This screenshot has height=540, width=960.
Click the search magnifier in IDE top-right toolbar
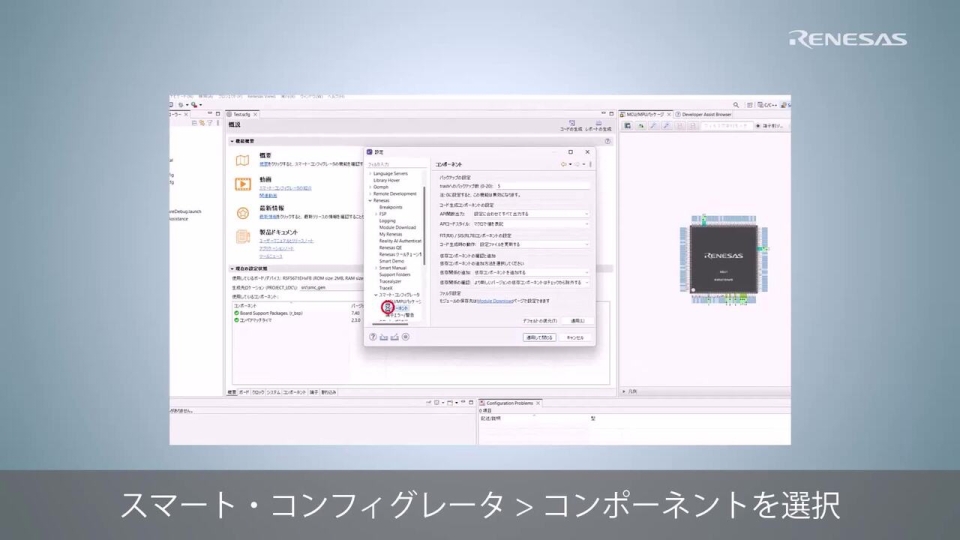click(x=736, y=105)
